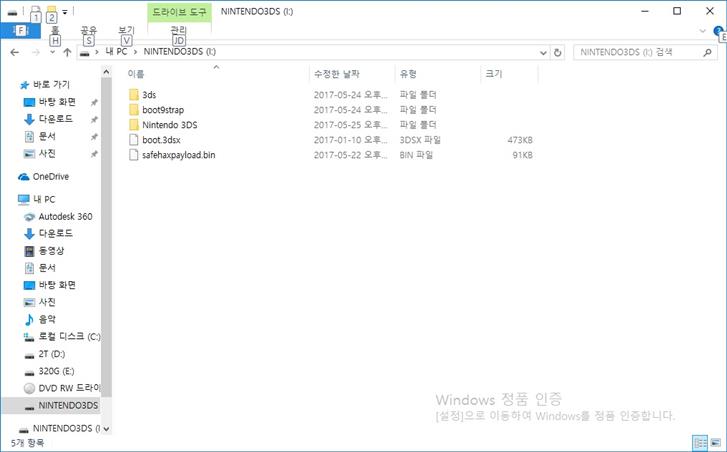
Task: Click 내 PC in address breadcrumb
Action: [x=116, y=51]
